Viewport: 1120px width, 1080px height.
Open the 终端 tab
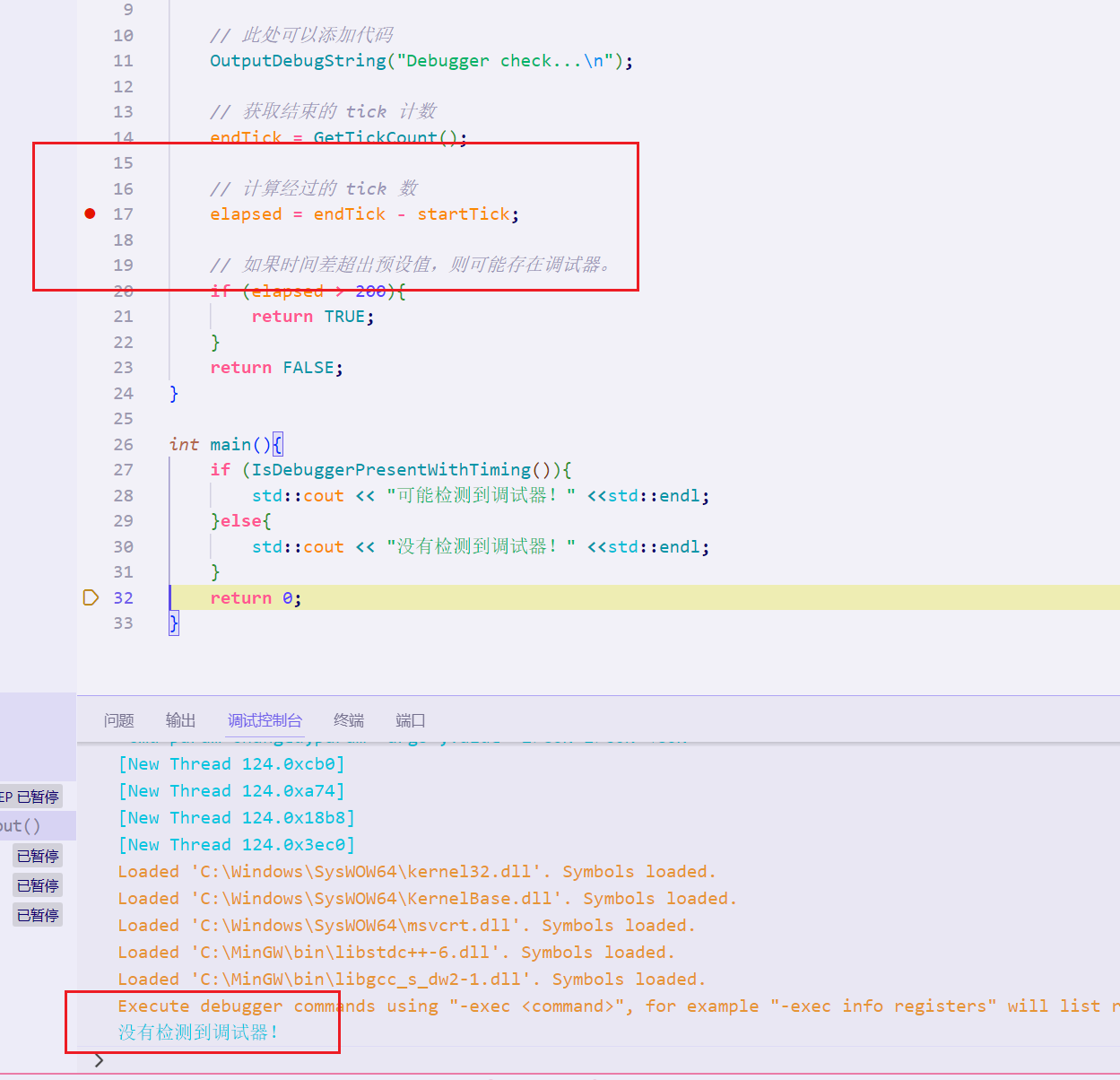[349, 720]
